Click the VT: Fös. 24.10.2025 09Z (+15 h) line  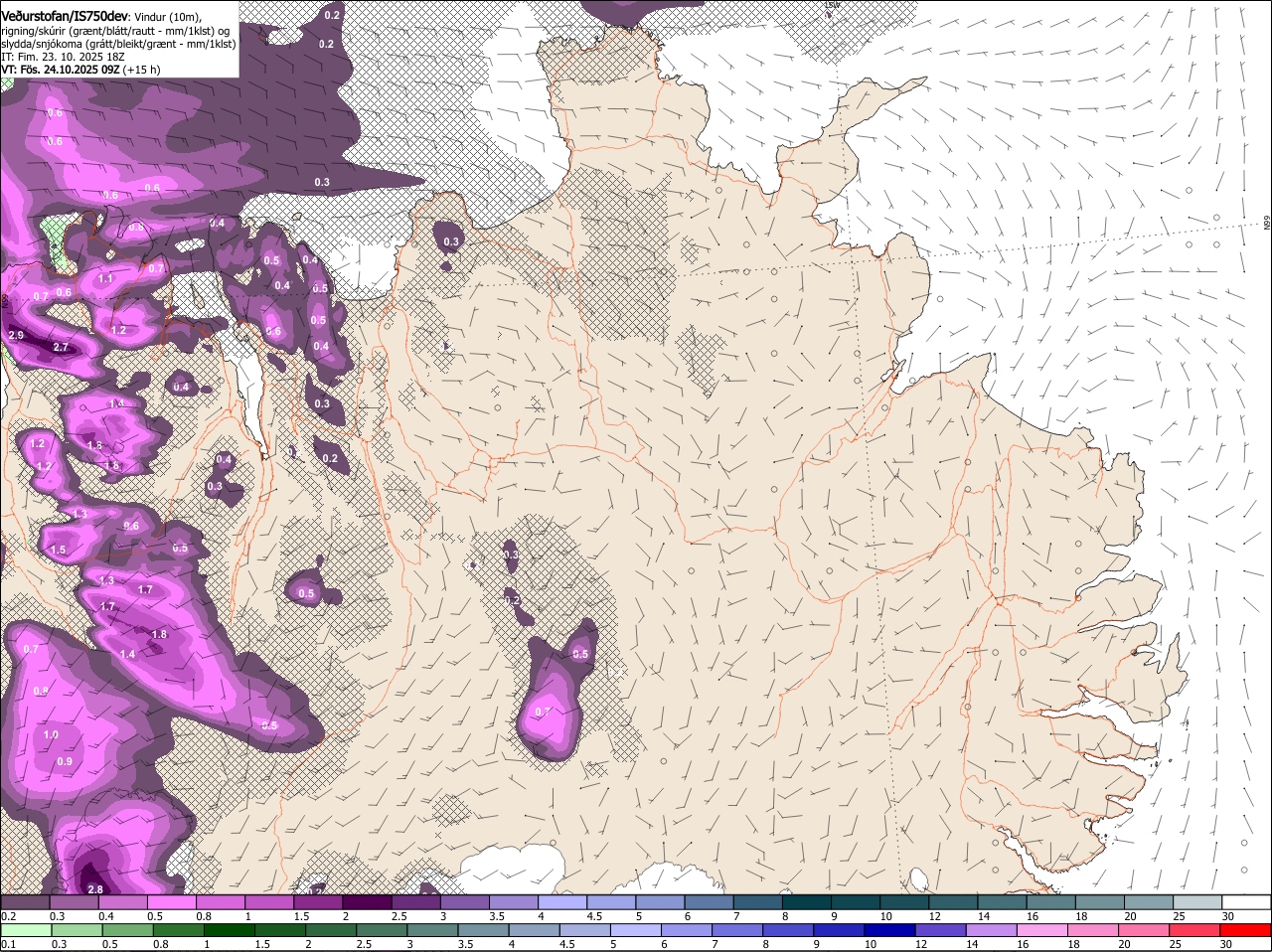point(80,70)
